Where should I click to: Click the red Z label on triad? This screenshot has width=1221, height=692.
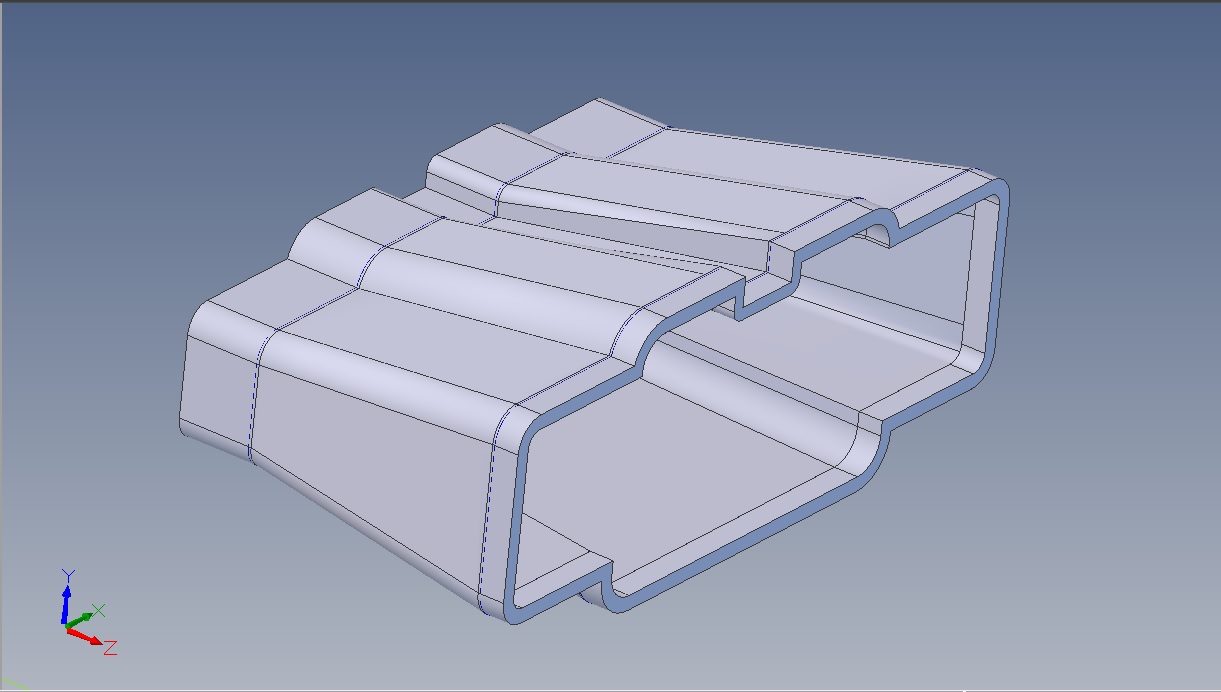click(110, 648)
